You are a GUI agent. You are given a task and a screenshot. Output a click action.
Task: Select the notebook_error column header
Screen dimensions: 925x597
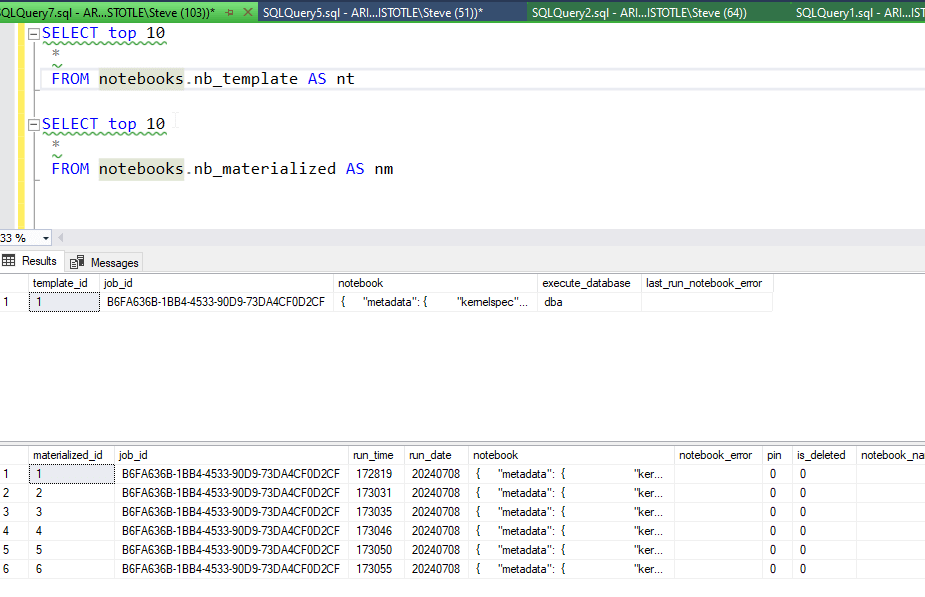[719, 455]
